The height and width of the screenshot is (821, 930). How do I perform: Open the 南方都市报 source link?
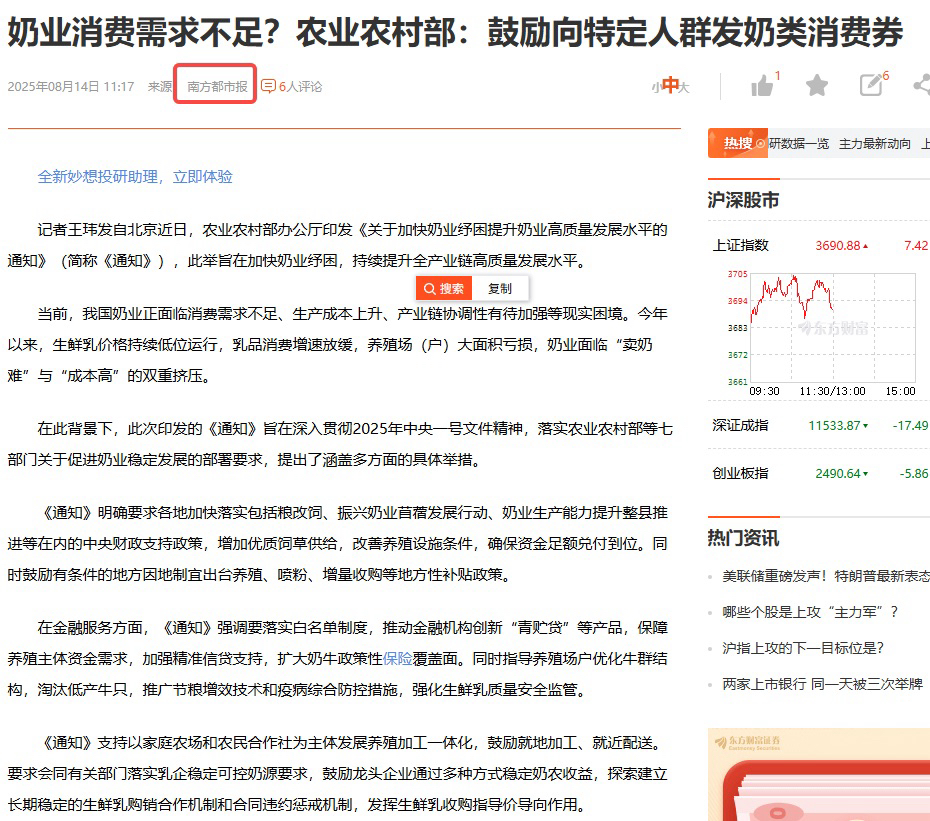pos(217,87)
